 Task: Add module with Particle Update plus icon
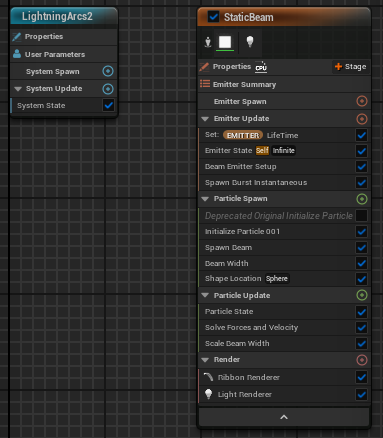(362, 295)
